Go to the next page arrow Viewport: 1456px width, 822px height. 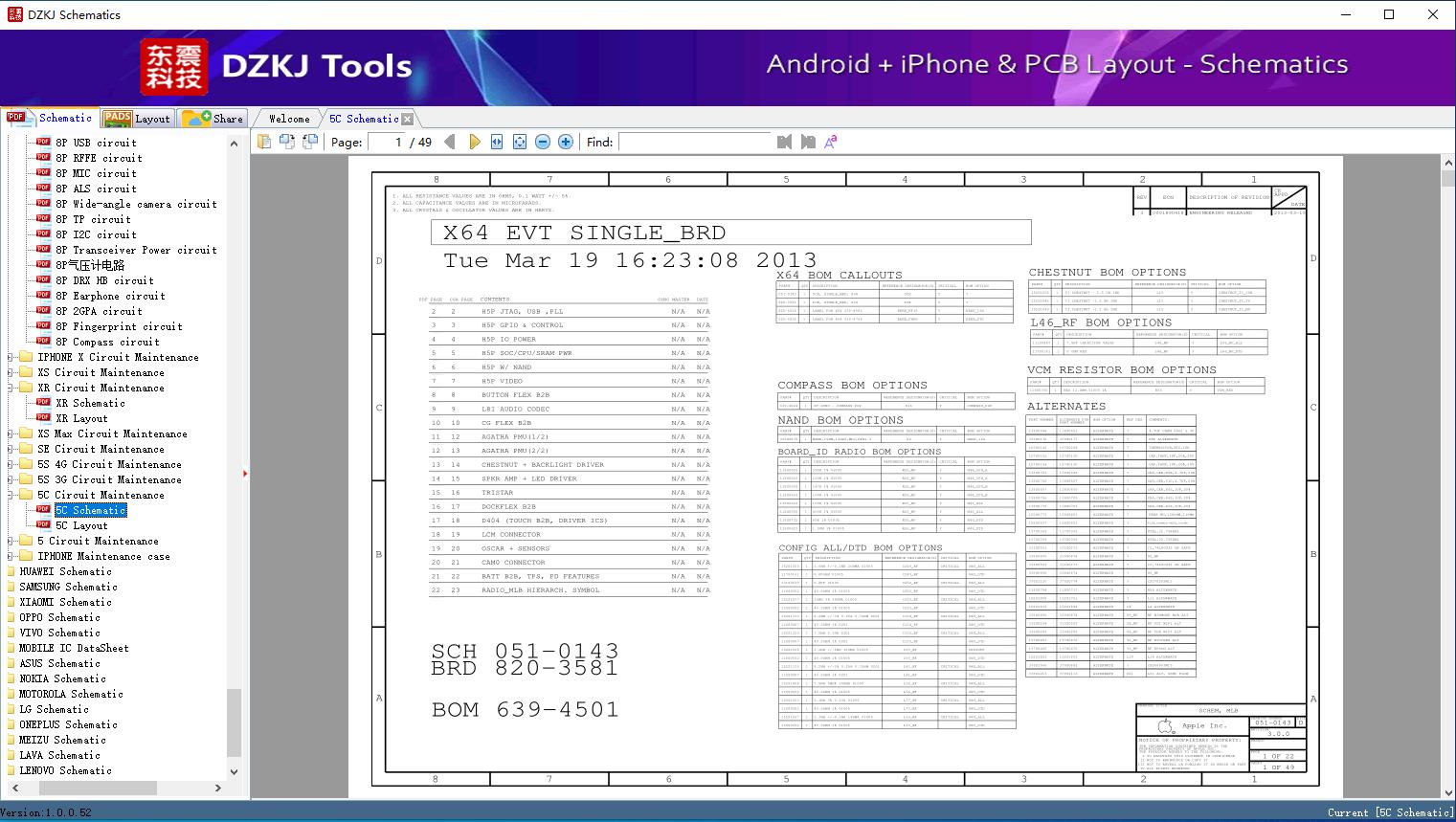pos(474,142)
